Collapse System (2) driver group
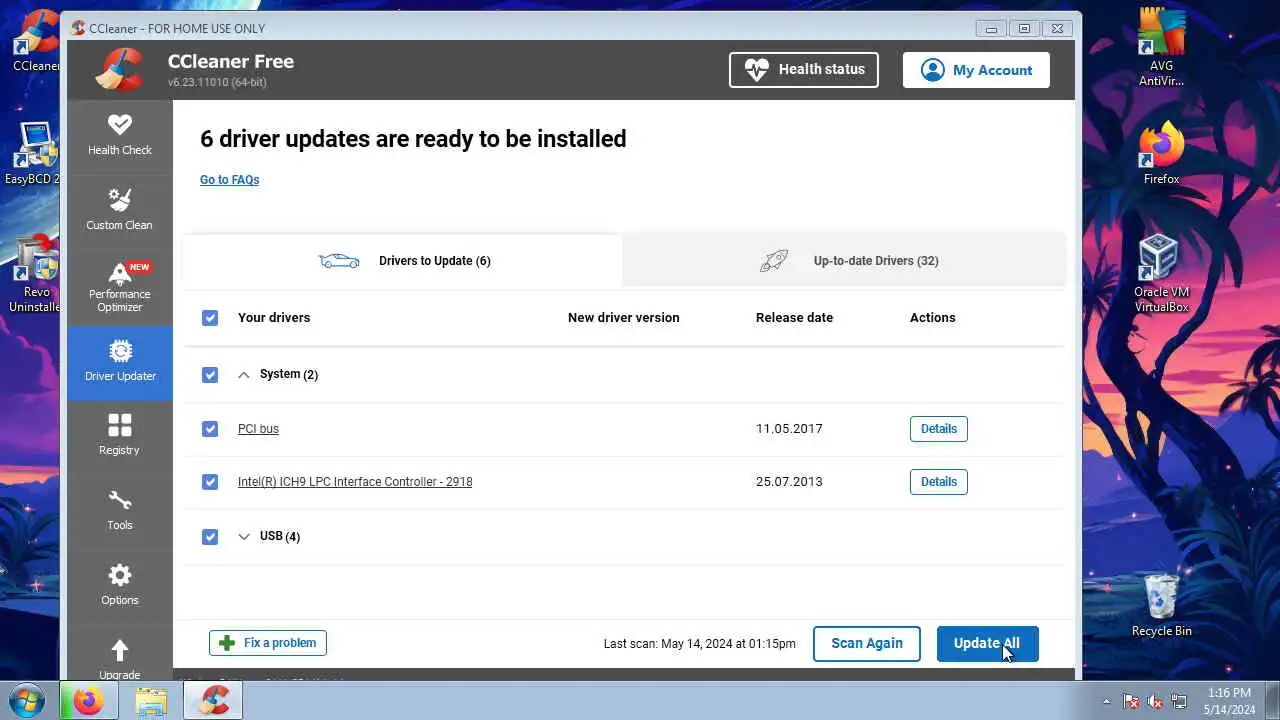 (x=244, y=375)
